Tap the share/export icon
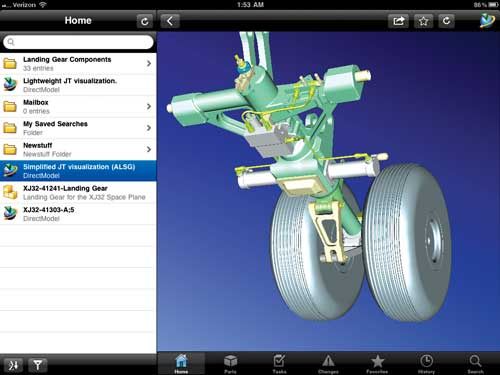Viewport: 500px width, 375px height. pos(398,21)
